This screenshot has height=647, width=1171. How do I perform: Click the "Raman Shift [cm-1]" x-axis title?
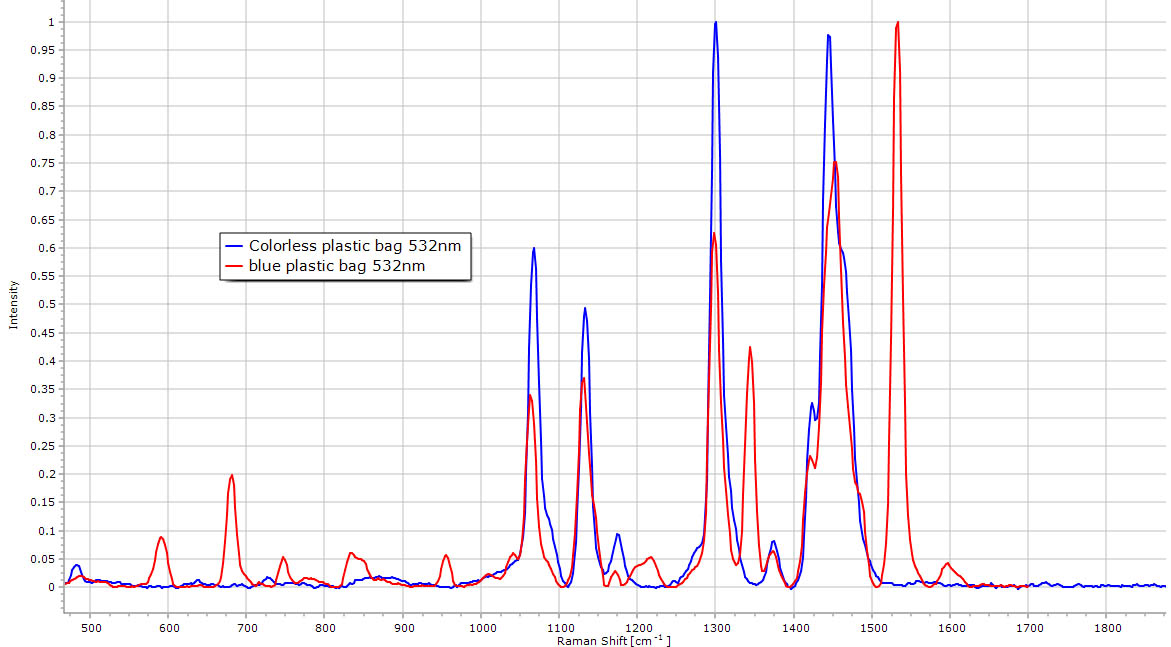(x=613, y=640)
